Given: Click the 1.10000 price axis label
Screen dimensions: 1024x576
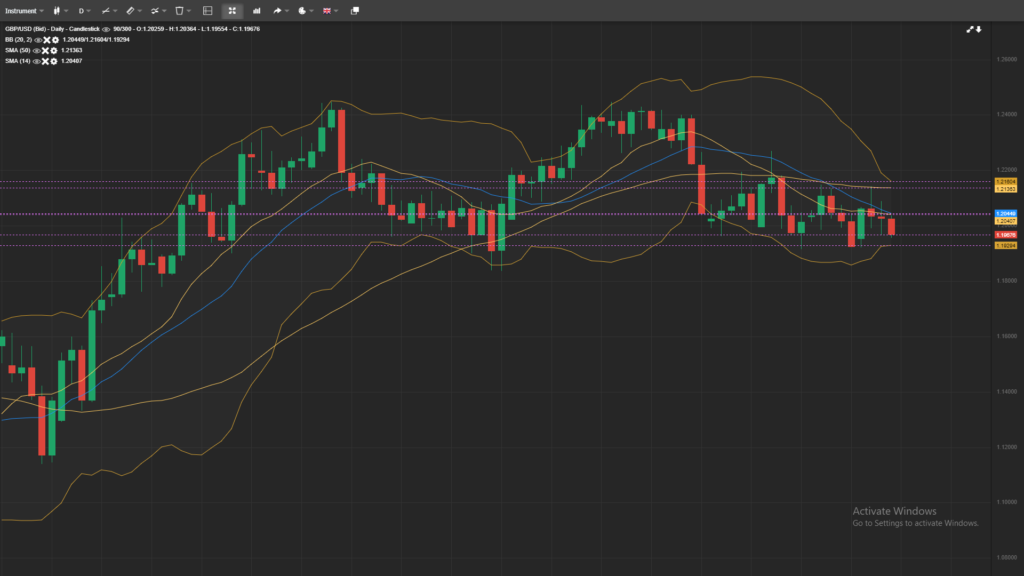Looking at the screenshot, I should [1006, 502].
